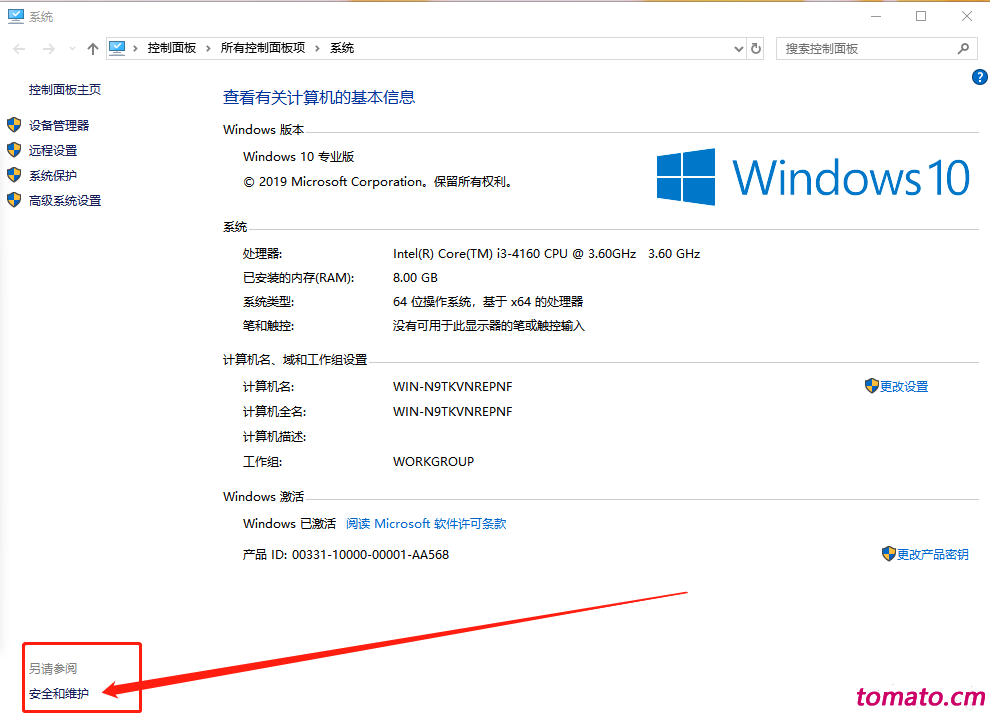
Task: Open 远程设置 link
Action: [53, 150]
